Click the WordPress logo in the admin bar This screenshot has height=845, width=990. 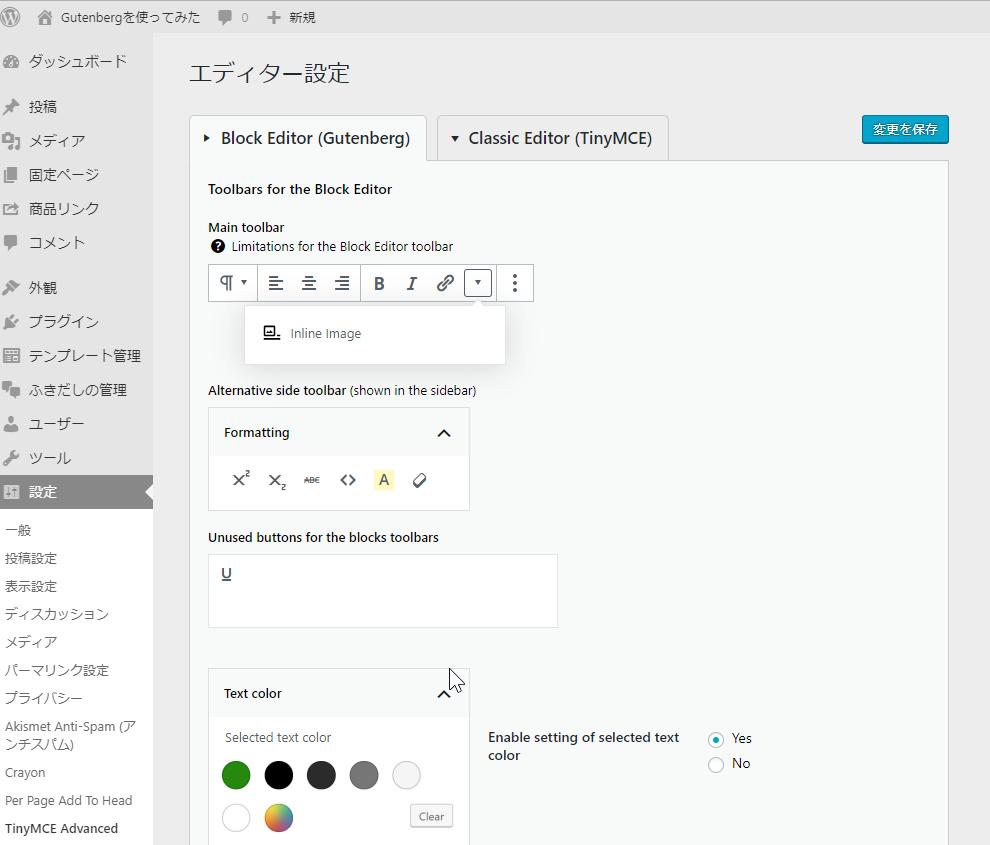pos(9,17)
